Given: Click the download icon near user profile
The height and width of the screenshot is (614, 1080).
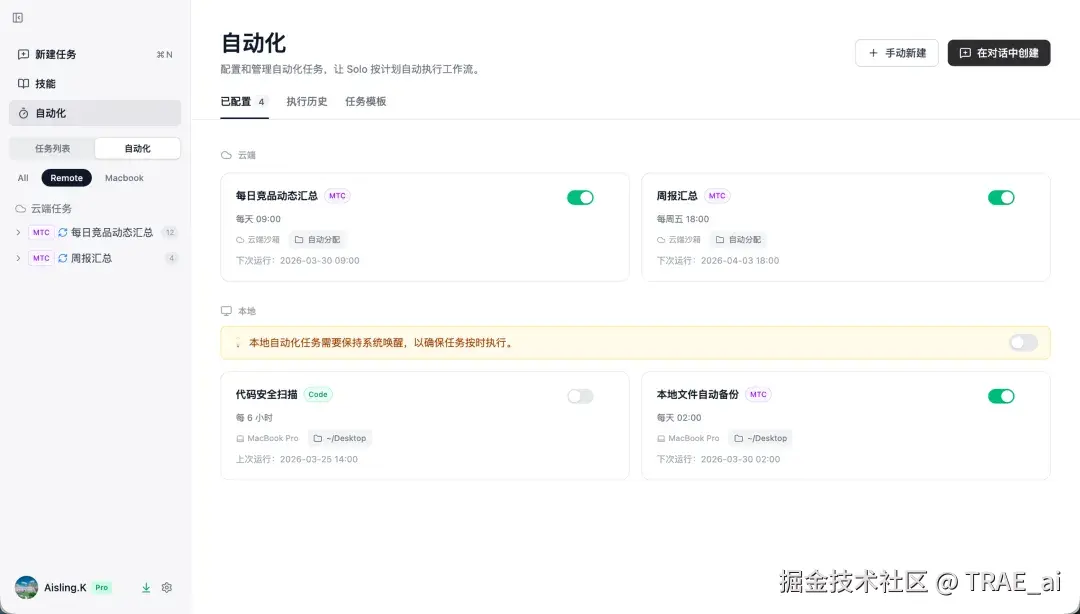Looking at the screenshot, I should click(x=146, y=588).
